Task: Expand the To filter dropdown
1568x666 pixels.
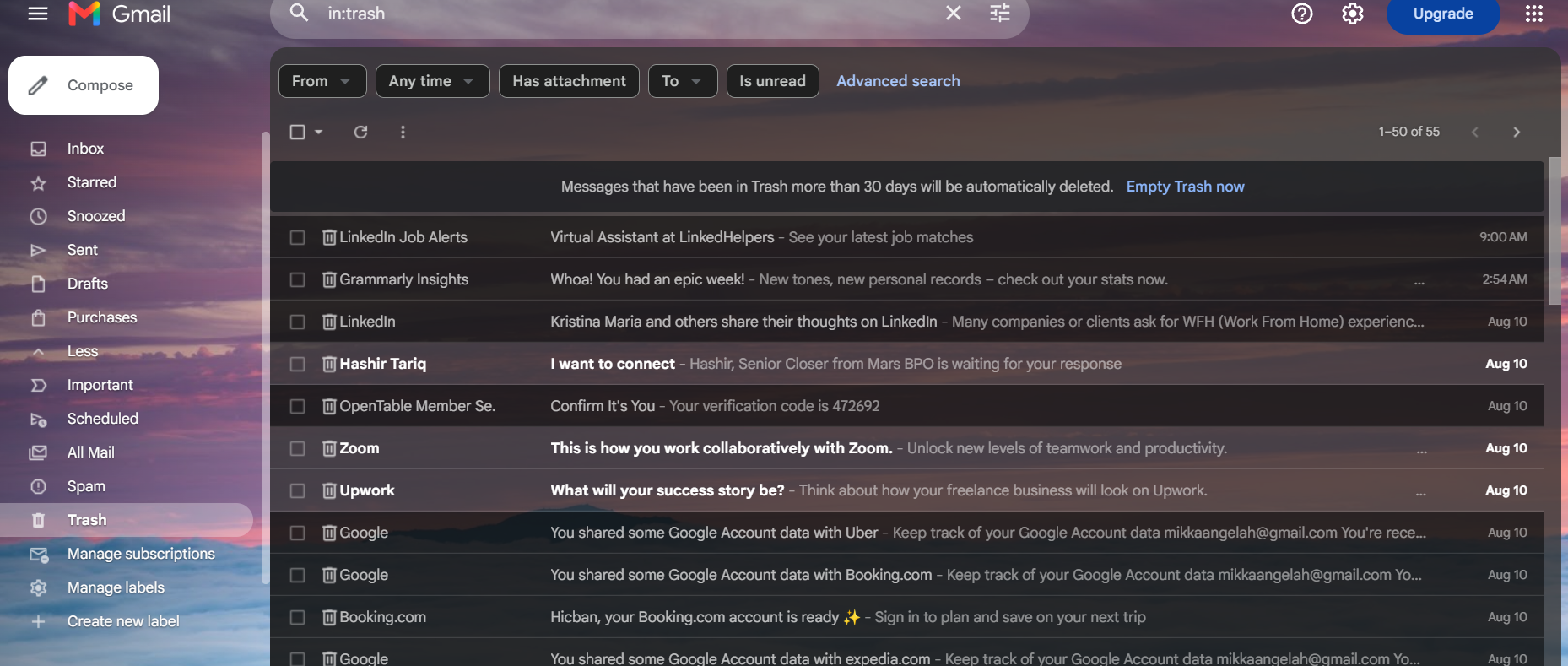Action: (x=683, y=81)
